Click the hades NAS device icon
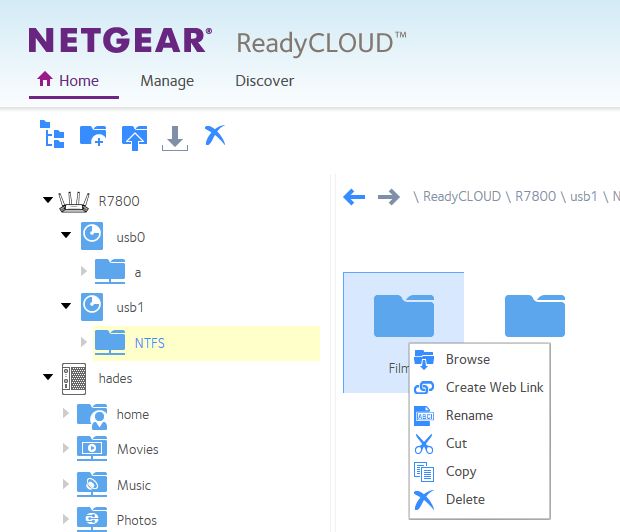 point(74,379)
